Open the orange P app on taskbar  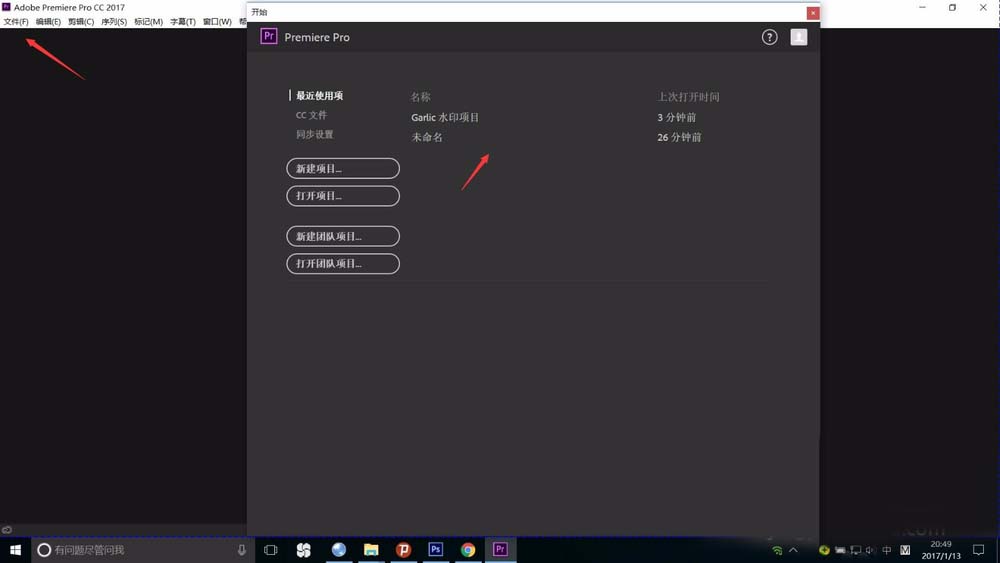click(403, 550)
